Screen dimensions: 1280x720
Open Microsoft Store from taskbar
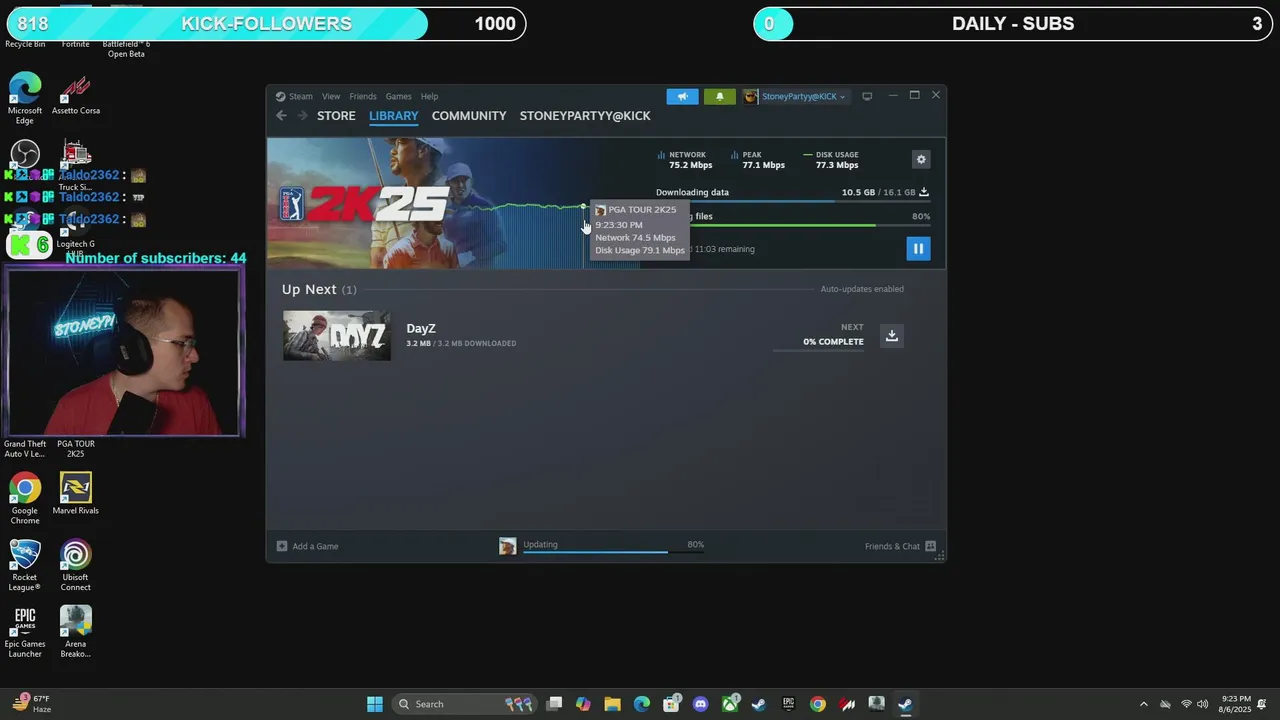671,704
